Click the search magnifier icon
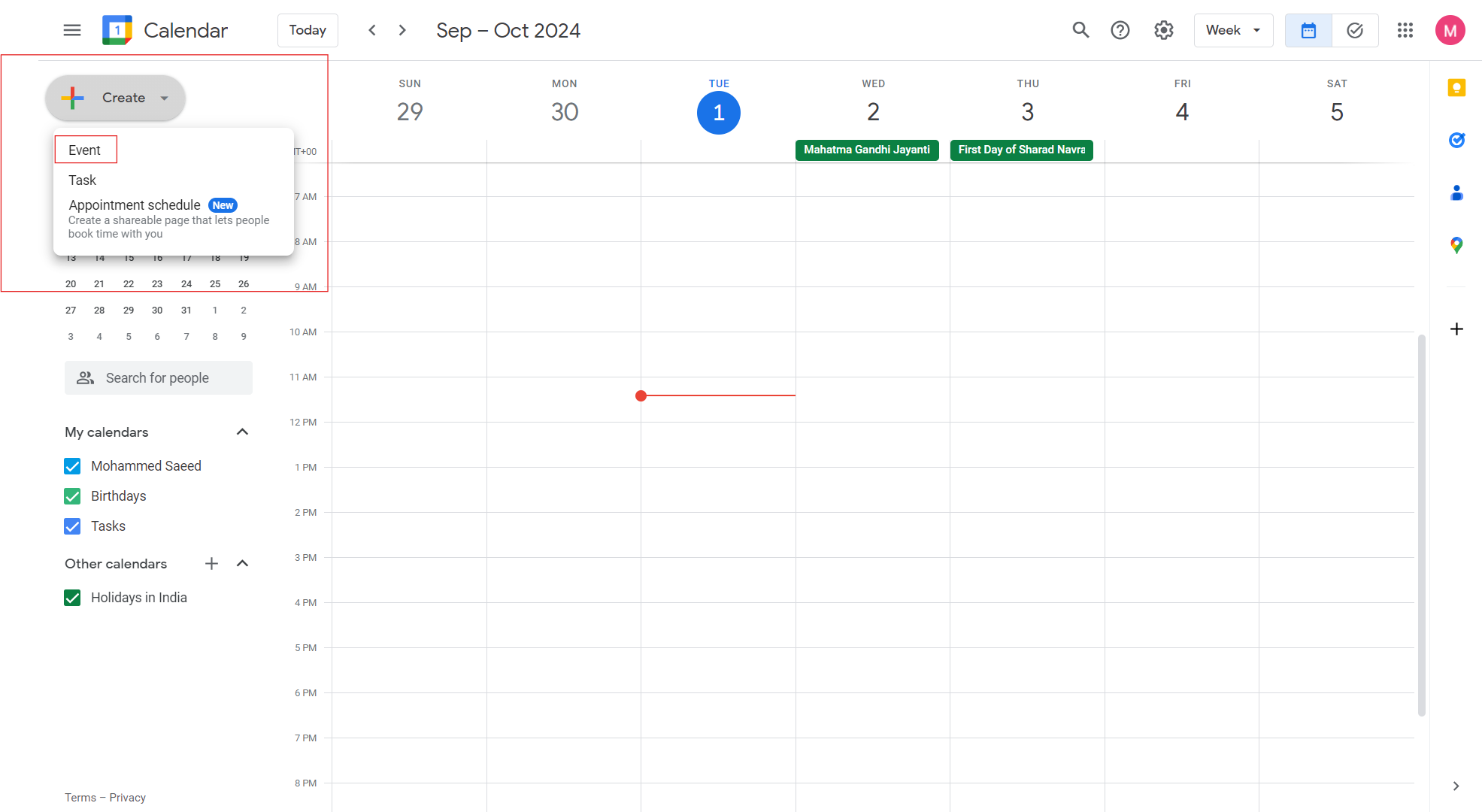This screenshot has width=1482, height=812. tap(1080, 30)
